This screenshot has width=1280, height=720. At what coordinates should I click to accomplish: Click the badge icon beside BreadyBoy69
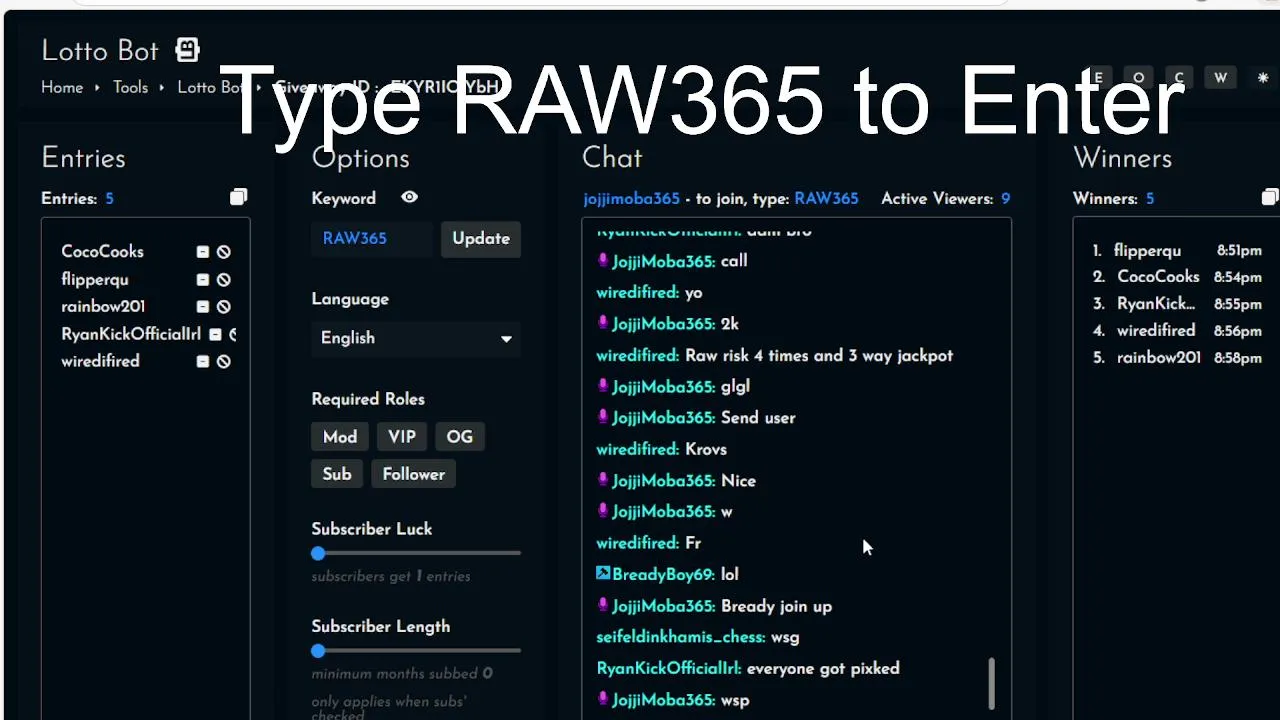[603, 573]
